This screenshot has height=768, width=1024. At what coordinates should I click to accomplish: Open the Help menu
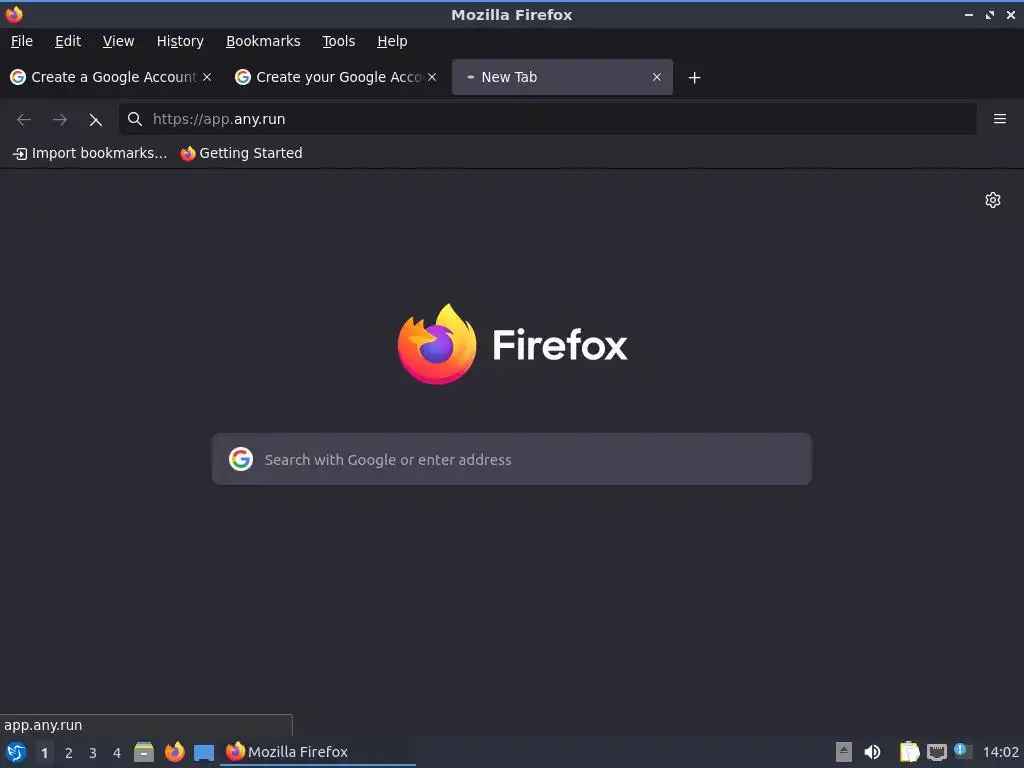pyautogui.click(x=392, y=41)
